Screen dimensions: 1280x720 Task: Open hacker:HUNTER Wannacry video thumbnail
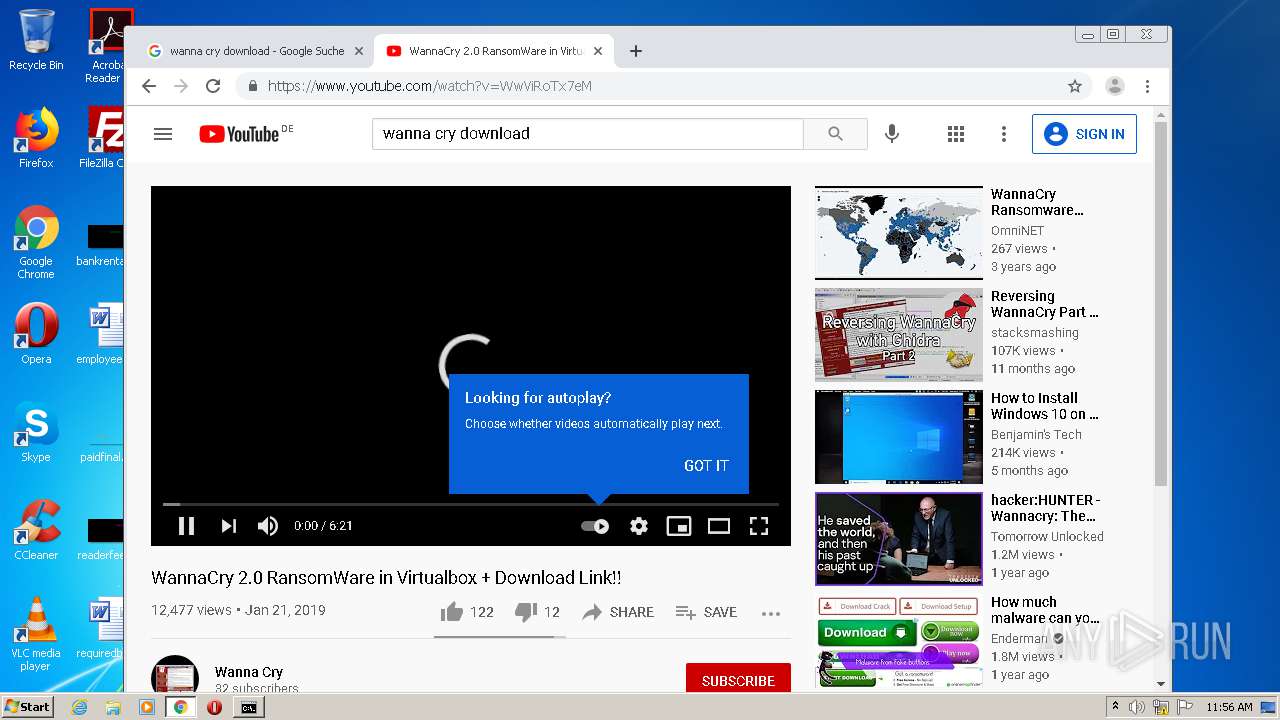coord(899,538)
